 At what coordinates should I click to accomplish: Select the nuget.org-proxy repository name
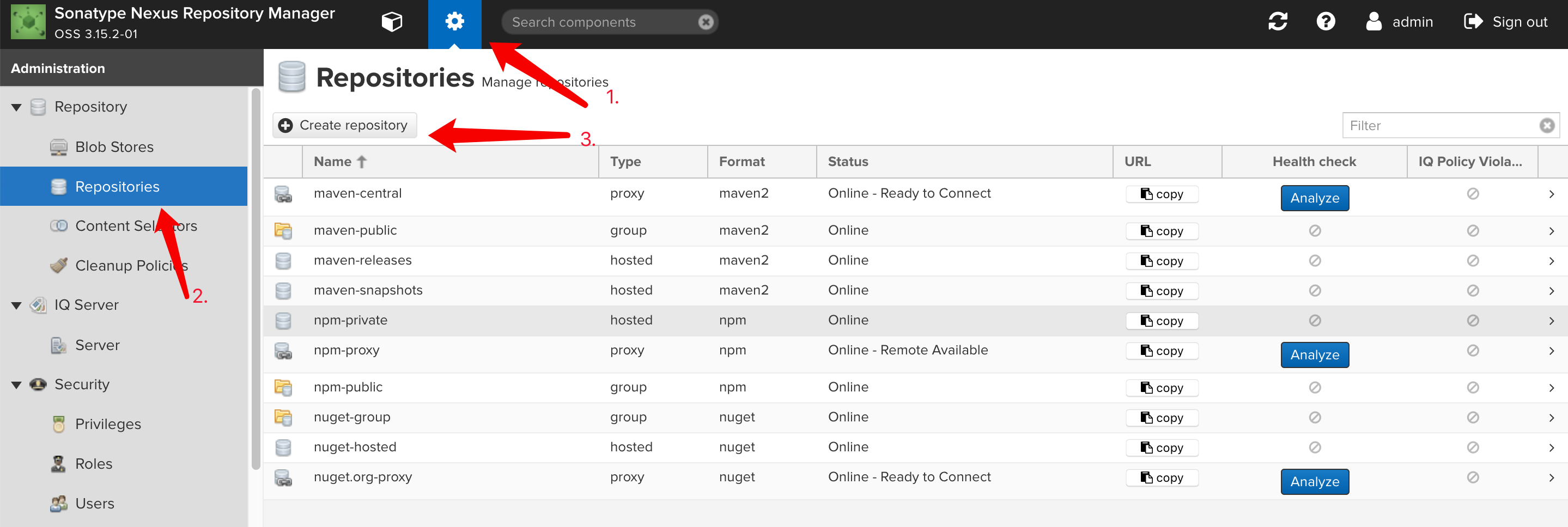[x=363, y=477]
